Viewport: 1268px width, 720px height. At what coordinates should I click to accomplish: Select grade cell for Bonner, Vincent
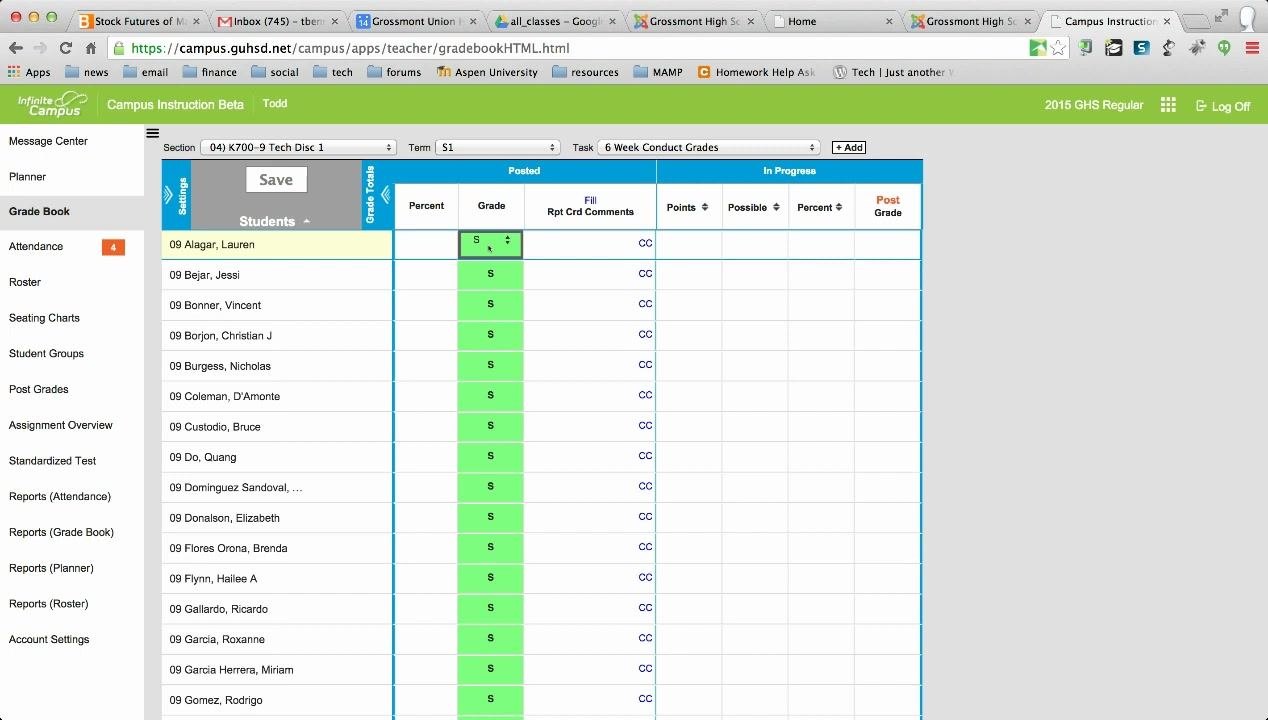pyautogui.click(x=490, y=304)
